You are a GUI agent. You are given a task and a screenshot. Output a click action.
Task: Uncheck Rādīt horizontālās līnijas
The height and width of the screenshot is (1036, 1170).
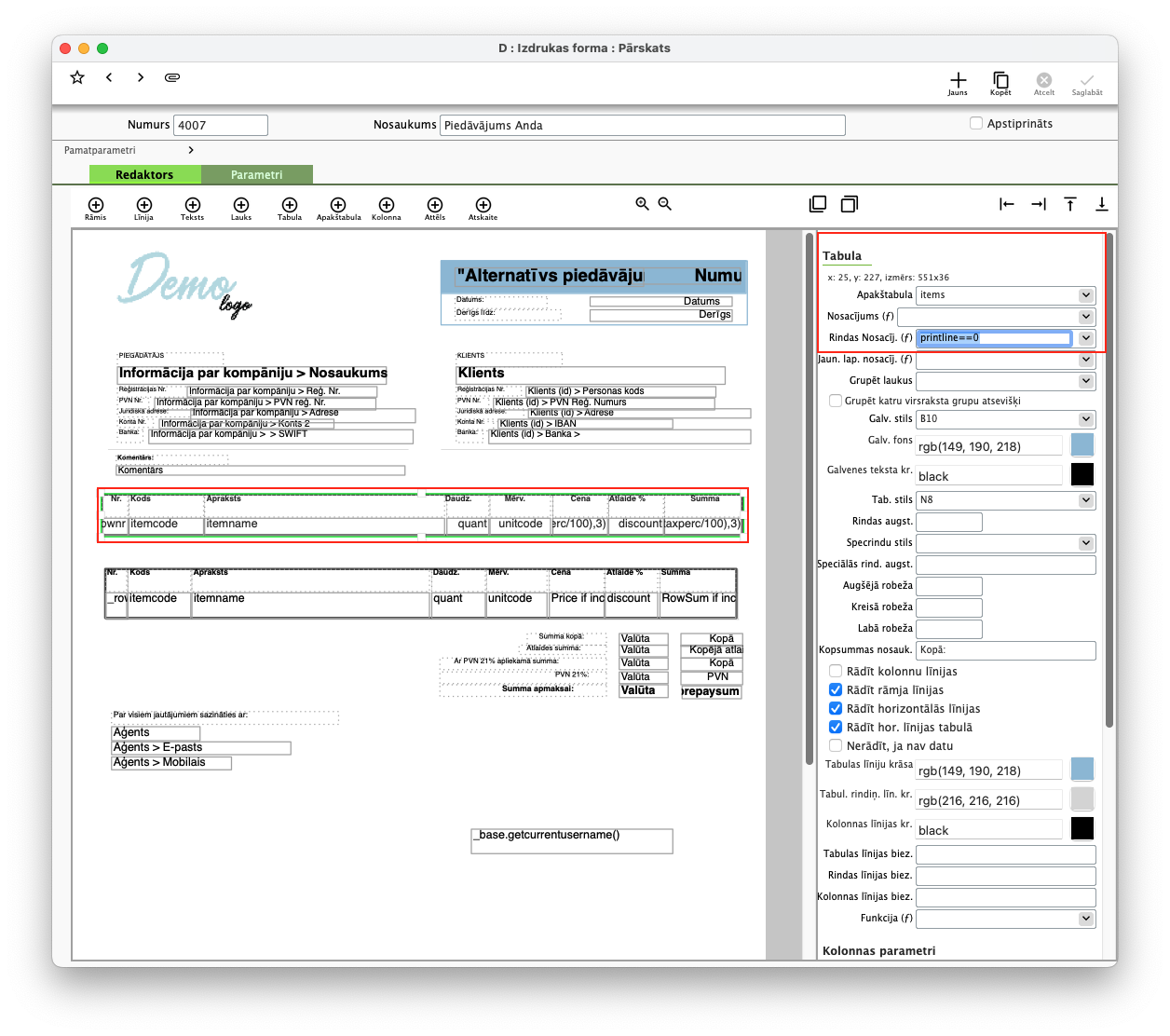pos(836,708)
